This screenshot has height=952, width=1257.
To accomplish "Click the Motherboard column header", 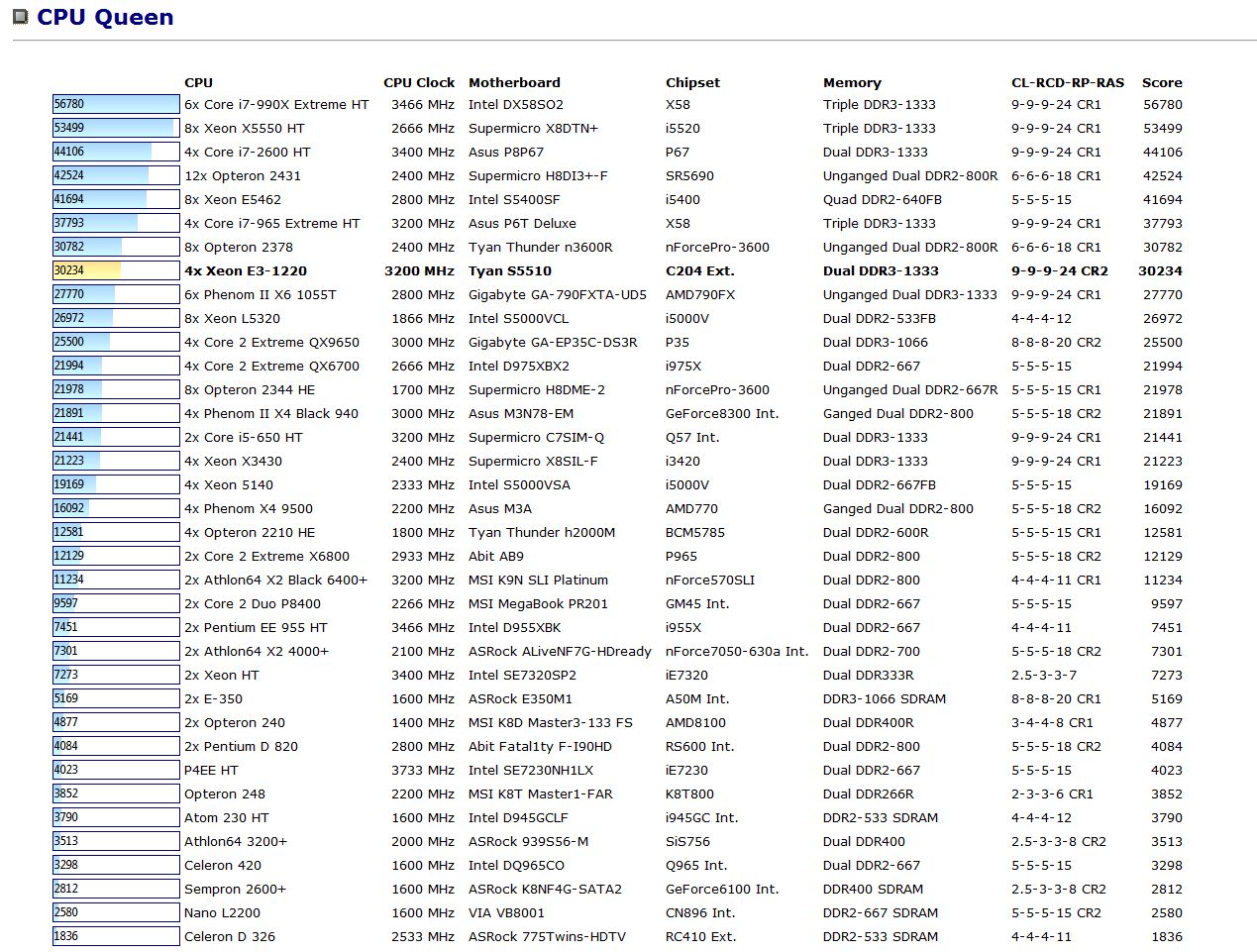I will pos(514,82).
